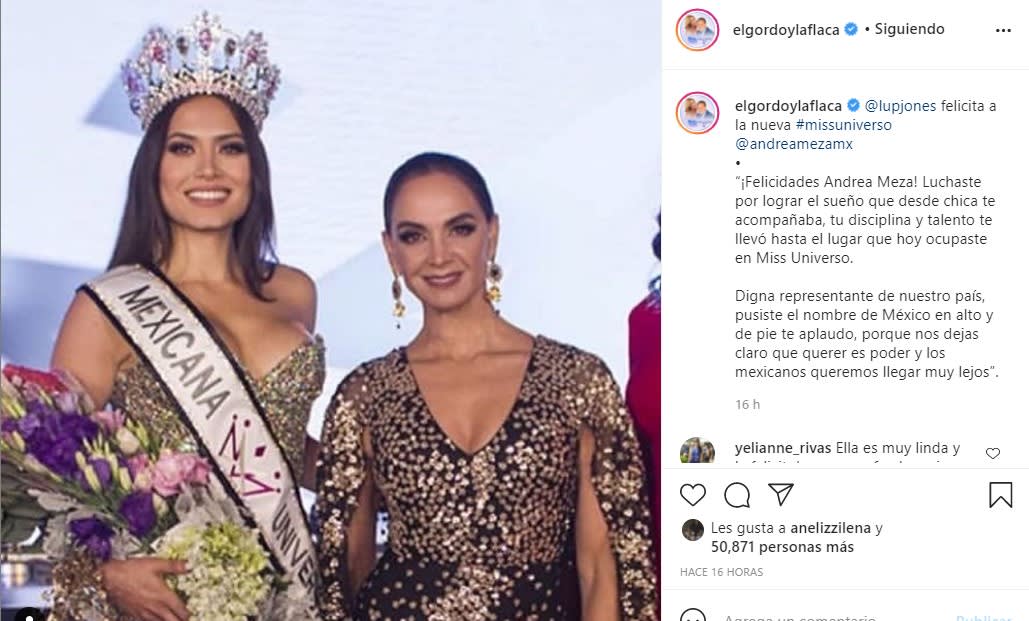Click the 16 h comment timestamp
This screenshot has height=621, width=1029.
point(747,404)
